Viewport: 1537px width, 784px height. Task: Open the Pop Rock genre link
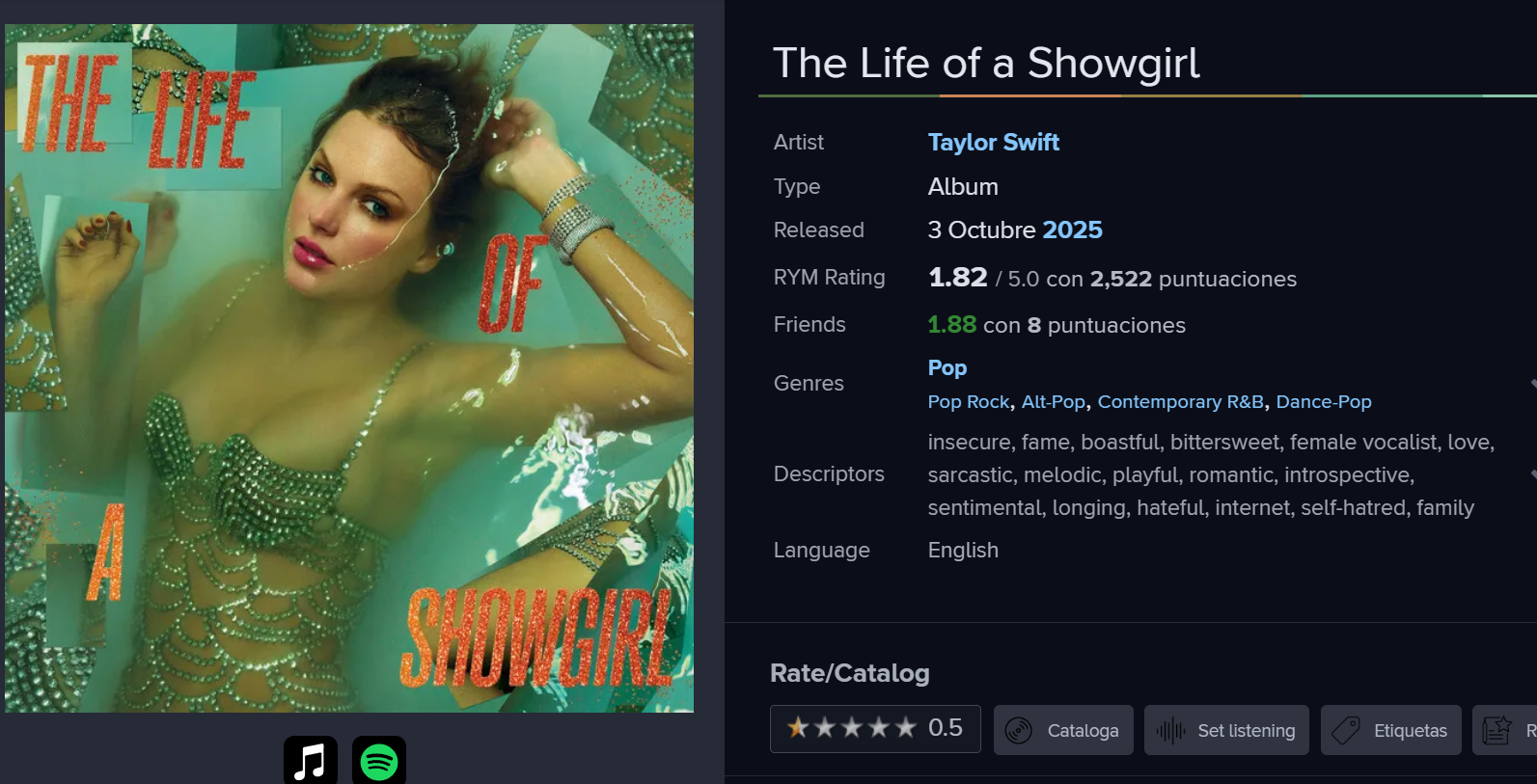pyautogui.click(x=968, y=402)
